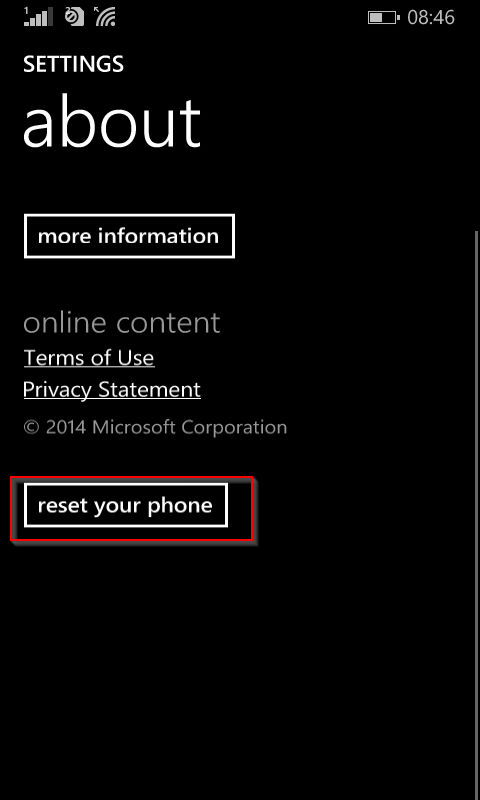Tap the word phone in the reset button
The width and height of the screenshot is (480, 800).
point(180,506)
